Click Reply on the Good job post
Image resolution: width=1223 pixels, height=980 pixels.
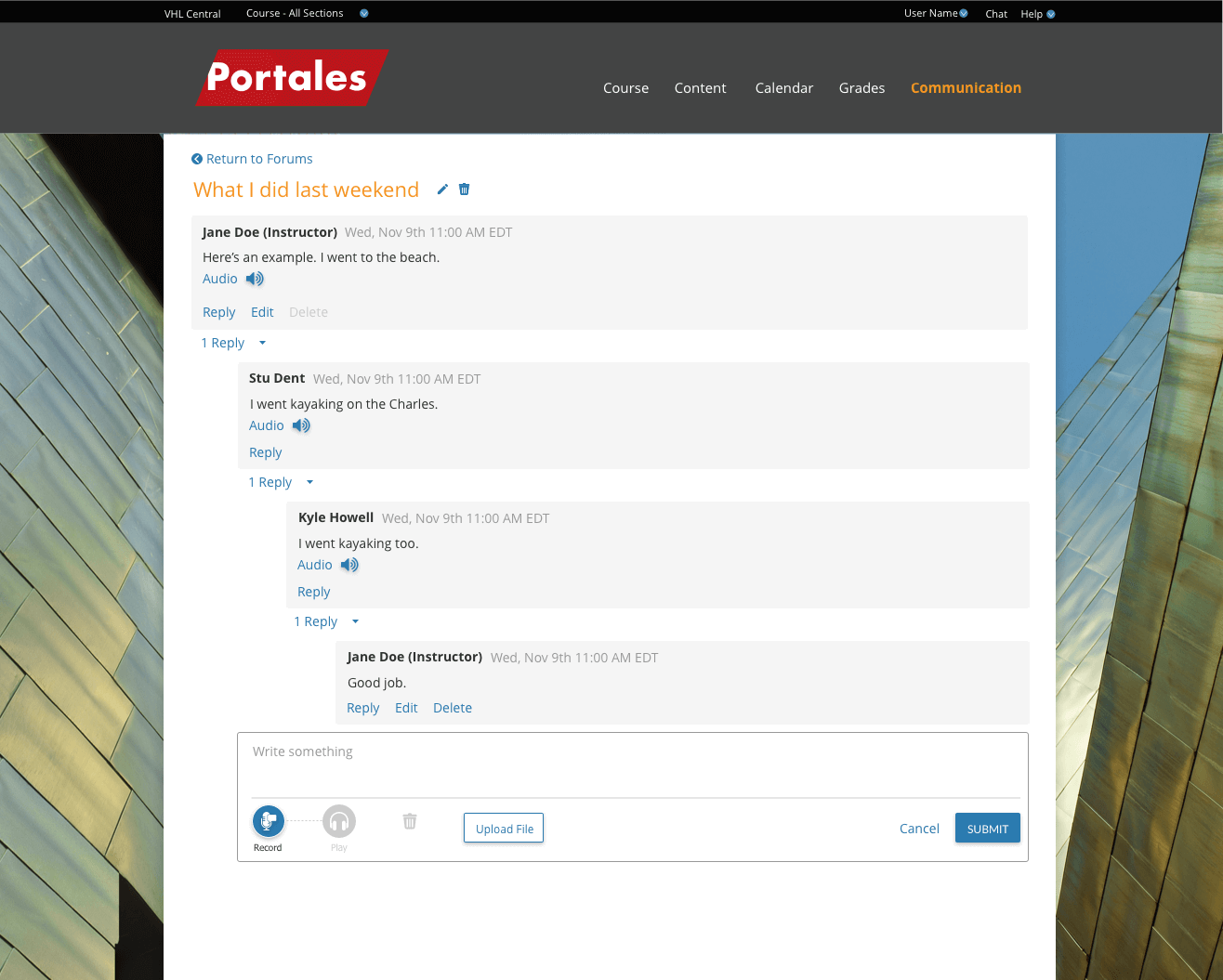(363, 708)
